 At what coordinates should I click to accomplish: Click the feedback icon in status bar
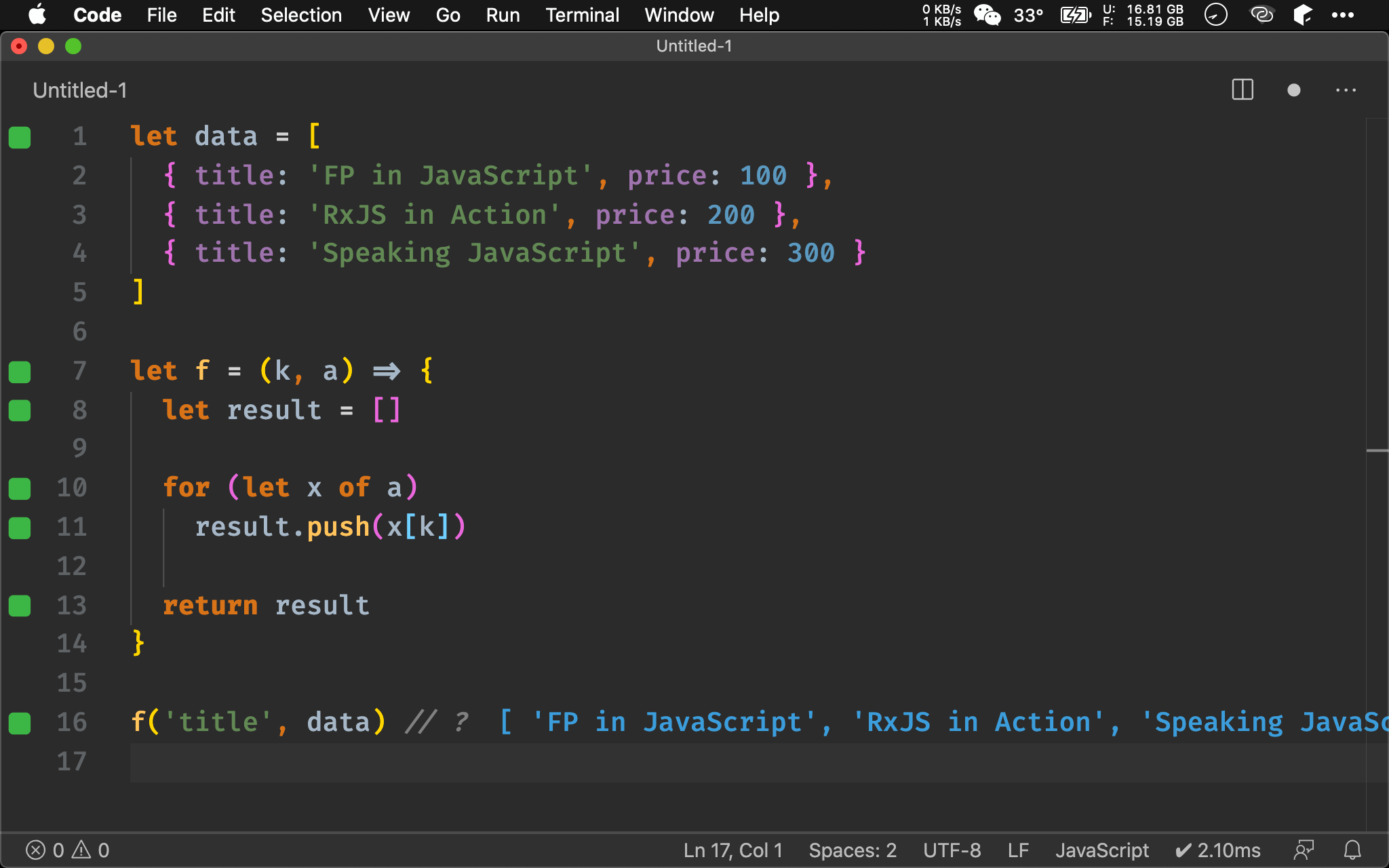point(1304,850)
